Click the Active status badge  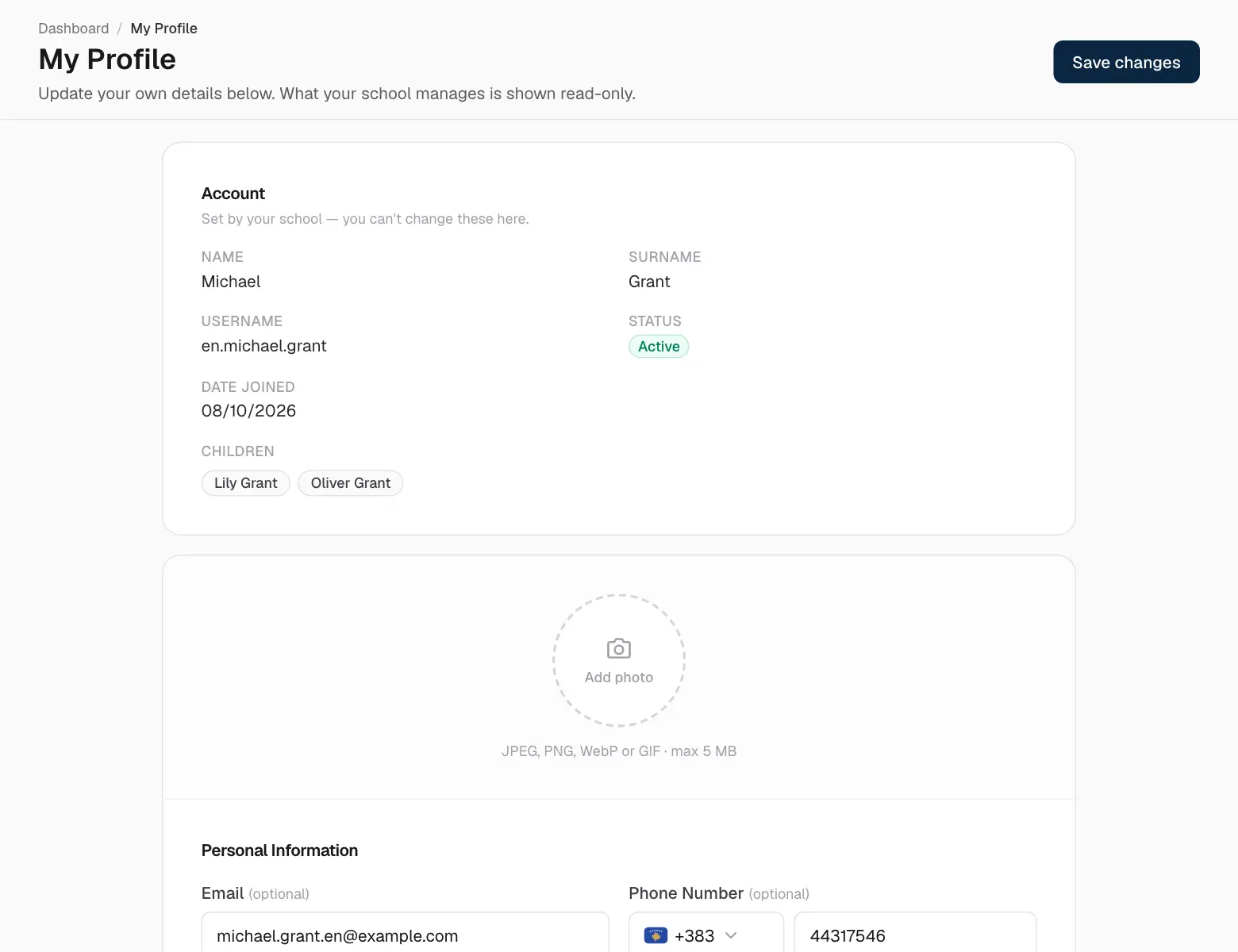pyautogui.click(x=659, y=347)
